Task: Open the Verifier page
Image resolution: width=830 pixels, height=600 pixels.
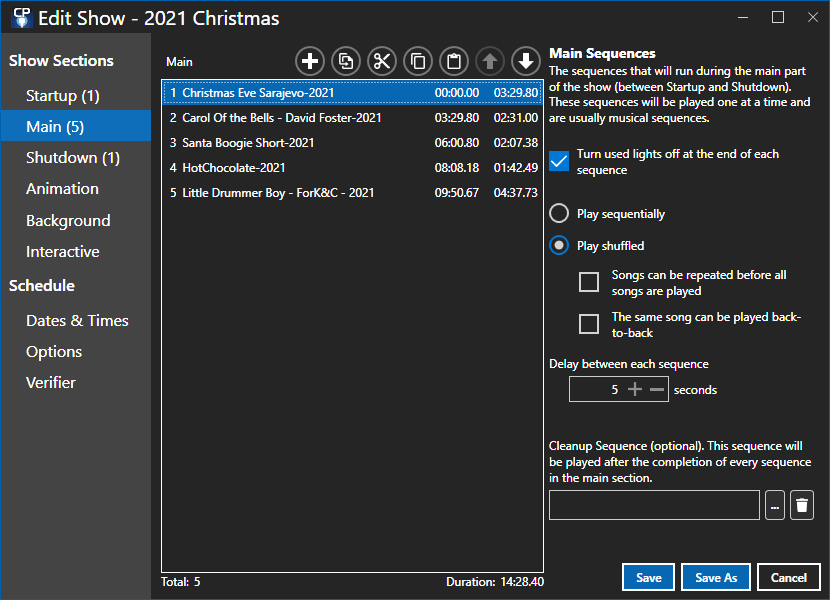Action: 76,382
